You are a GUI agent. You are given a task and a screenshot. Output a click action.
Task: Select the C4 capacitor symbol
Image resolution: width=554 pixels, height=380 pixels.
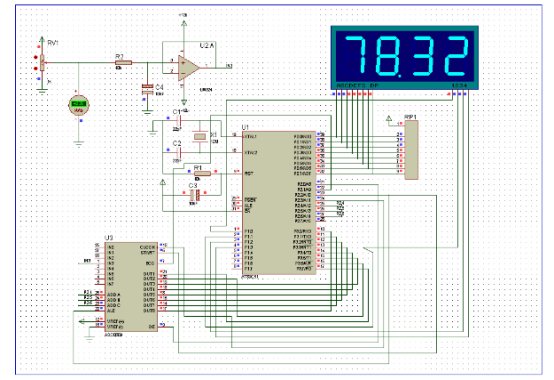coord(148,89)
